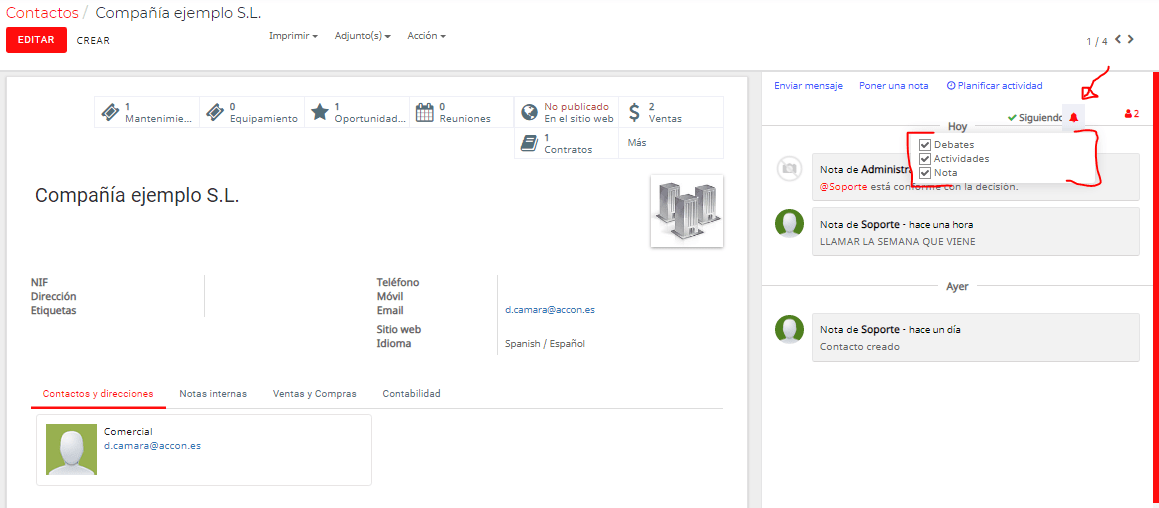Toggle the Siguiendo follow status
The height and width of the screenshot is (508, 1159).
1035,118
